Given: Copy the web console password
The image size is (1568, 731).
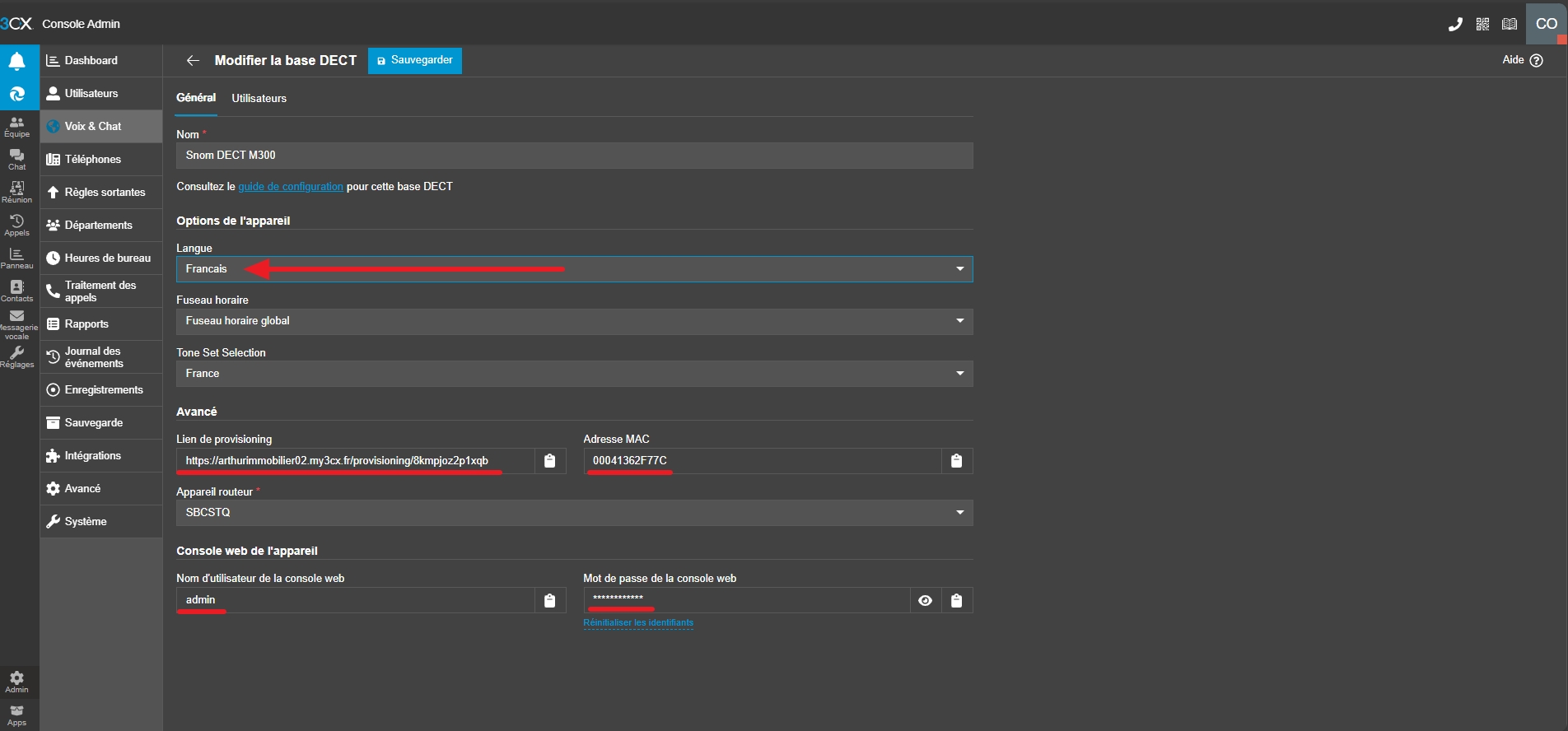Looking at the screenshot, I should click(x=957, y=600).
